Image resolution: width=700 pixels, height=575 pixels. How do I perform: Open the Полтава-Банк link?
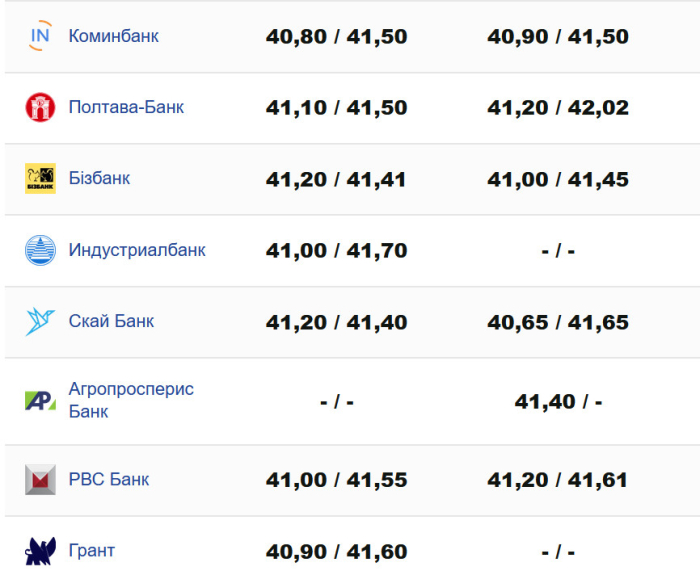click(x=126, y=107)
